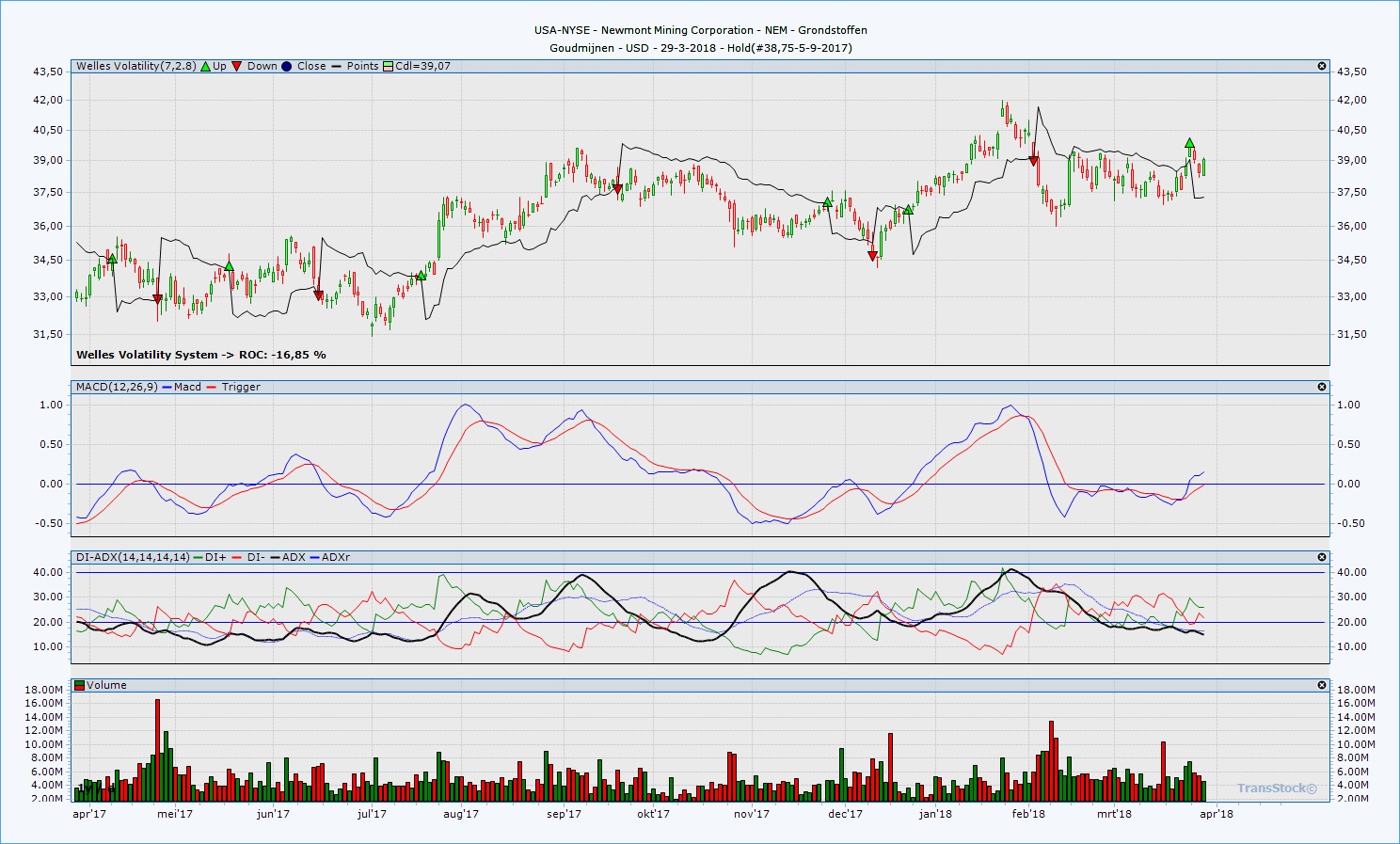Click the Newmont Mining Corporation chart title
Image resolution: width=1400 pixels, height=844 pixels.
point(701,30)
